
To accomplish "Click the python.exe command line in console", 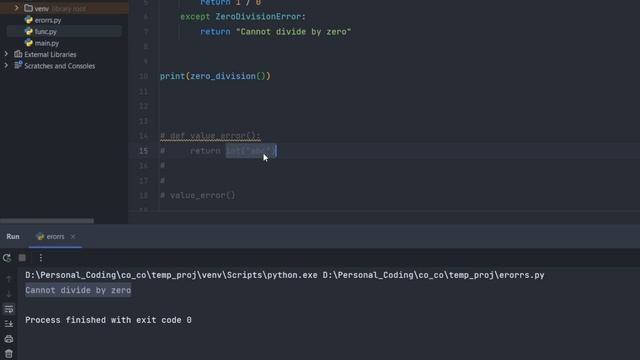I will point(285,275).
